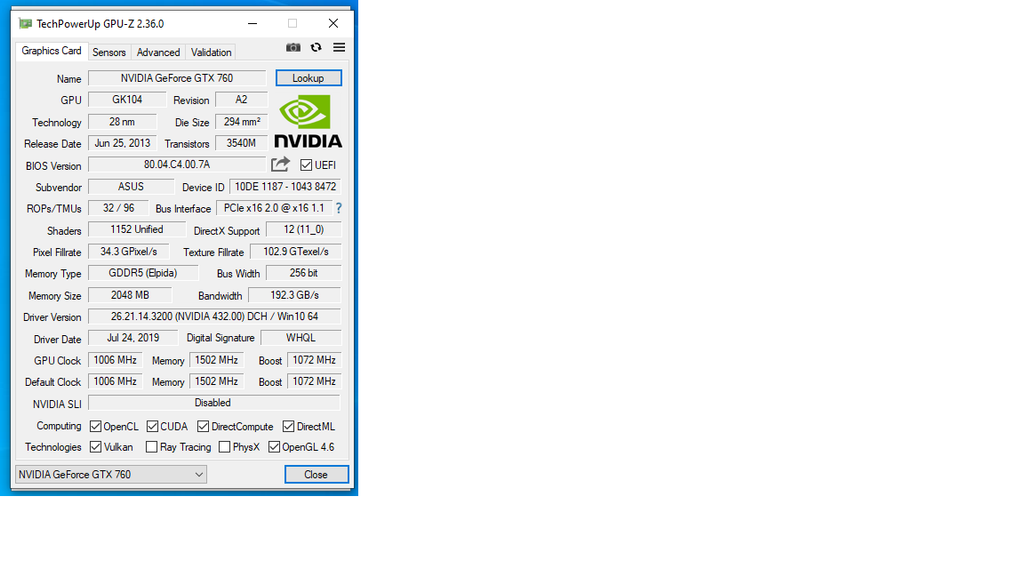The height and width of the screenshot is (576, 1024).
Task: Click the Digital Signature field WHQL
Action: tap(300, 338)
